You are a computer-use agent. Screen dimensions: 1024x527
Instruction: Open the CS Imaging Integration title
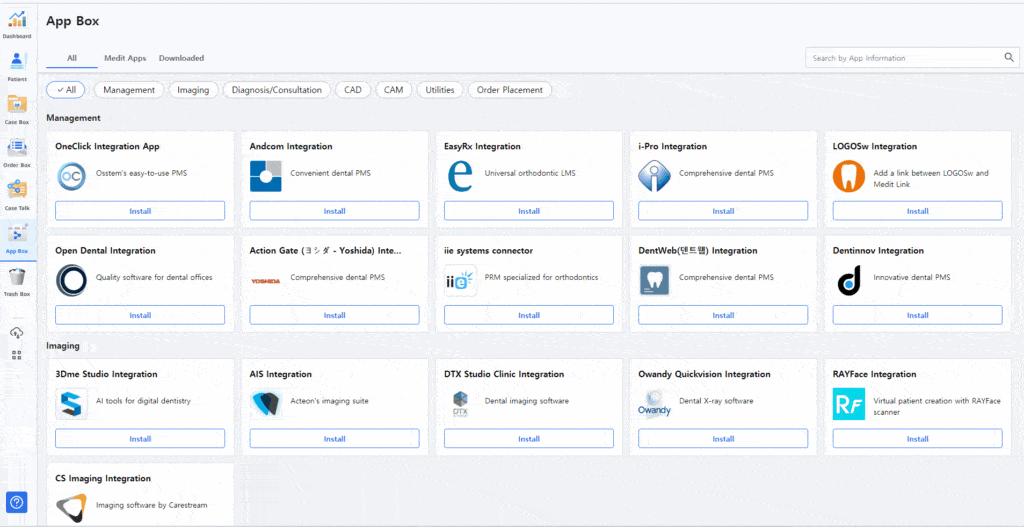pos(103,479)
